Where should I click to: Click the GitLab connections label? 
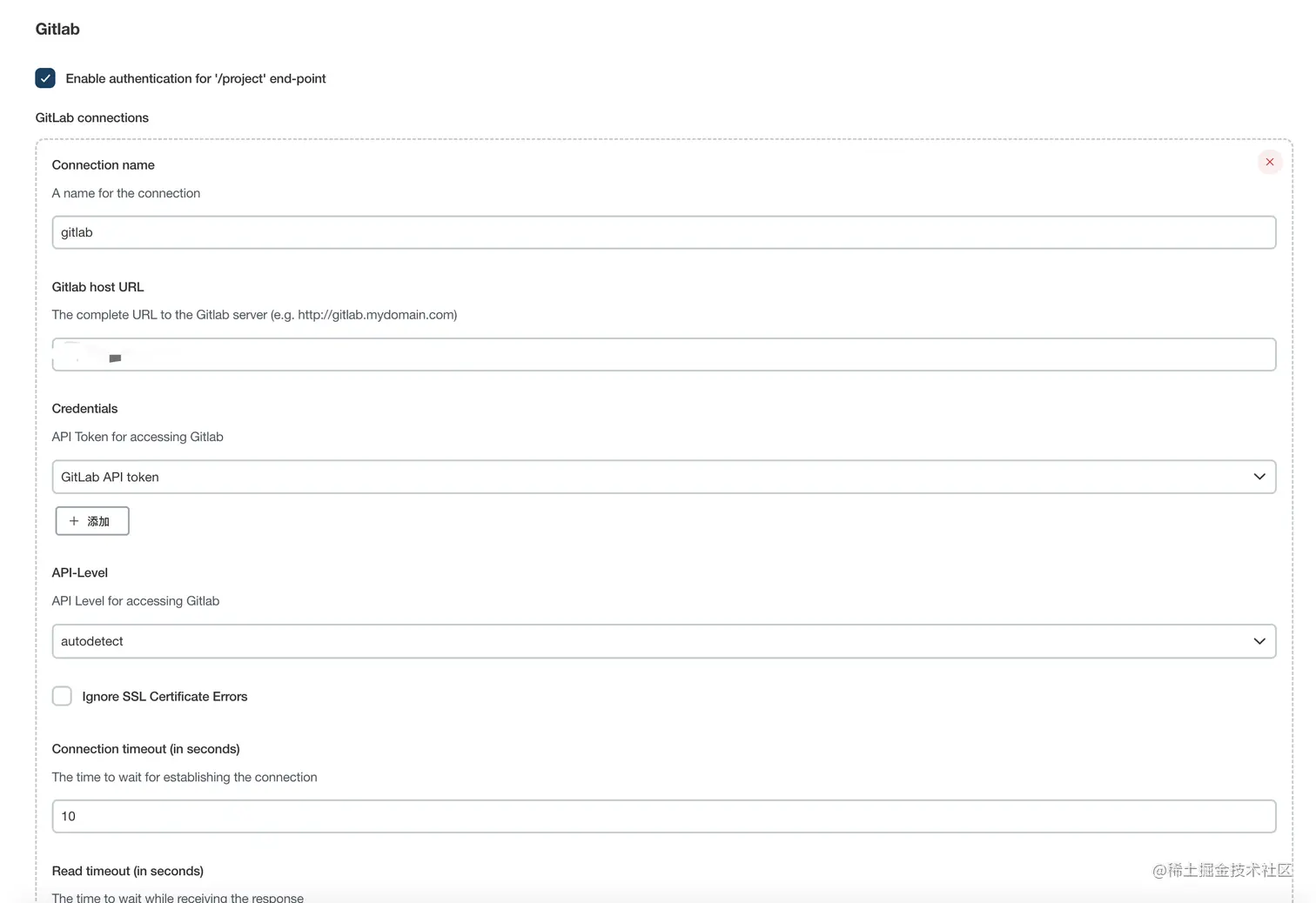point(91,117)
